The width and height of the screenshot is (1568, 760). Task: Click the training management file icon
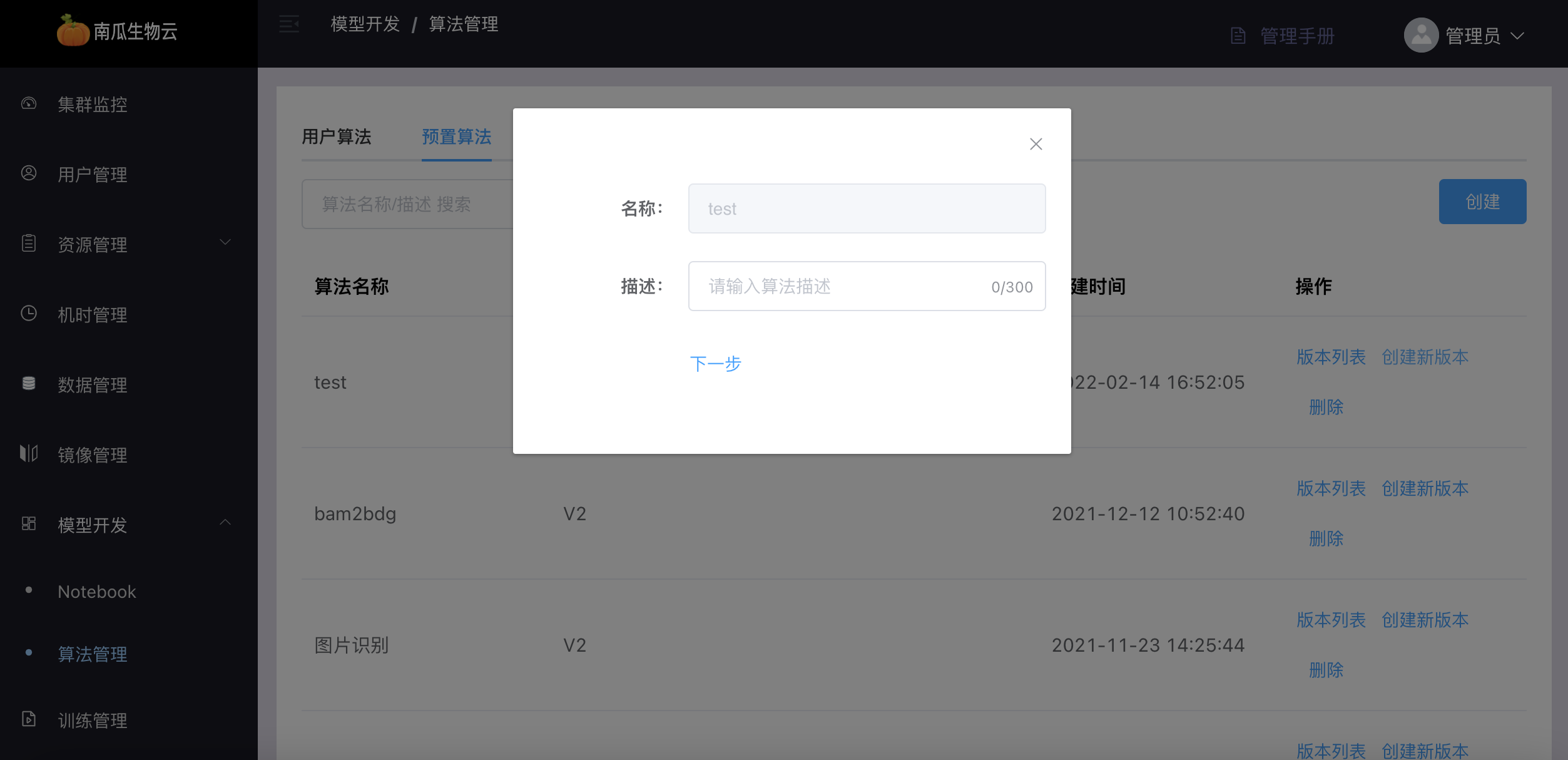(29, 719)
